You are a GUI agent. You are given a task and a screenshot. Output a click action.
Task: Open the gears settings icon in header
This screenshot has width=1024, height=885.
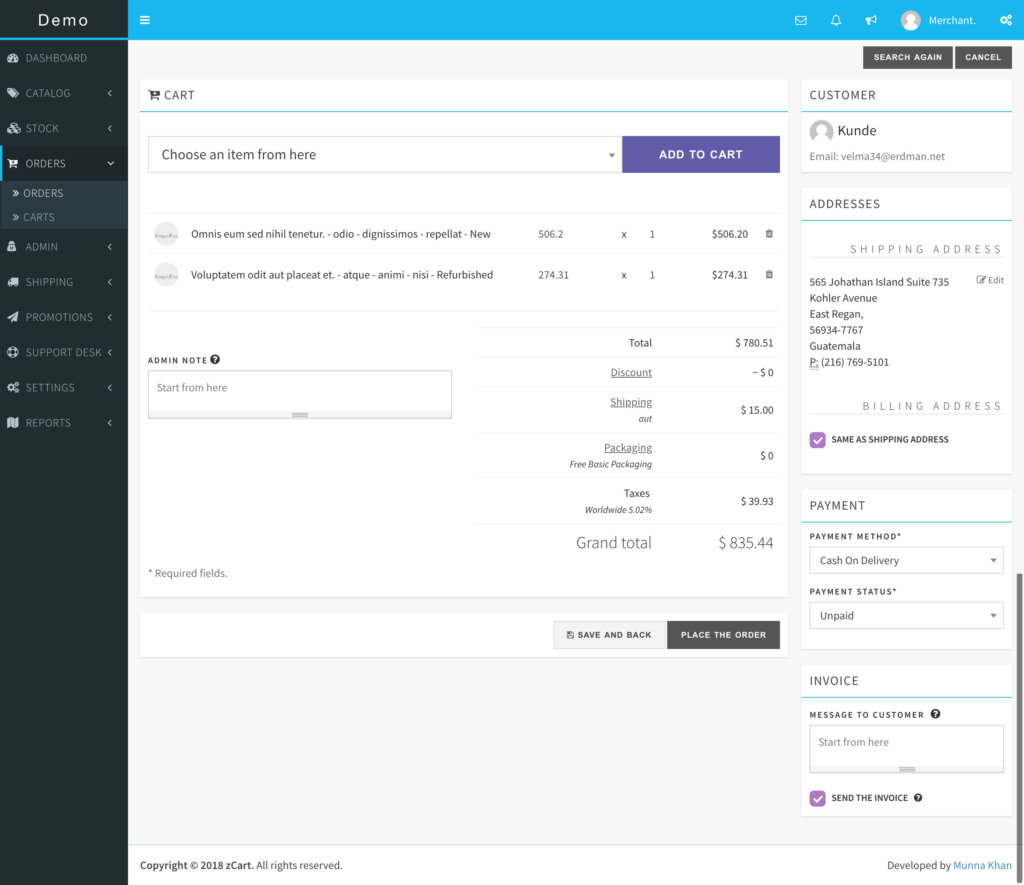coord(1005,20)
